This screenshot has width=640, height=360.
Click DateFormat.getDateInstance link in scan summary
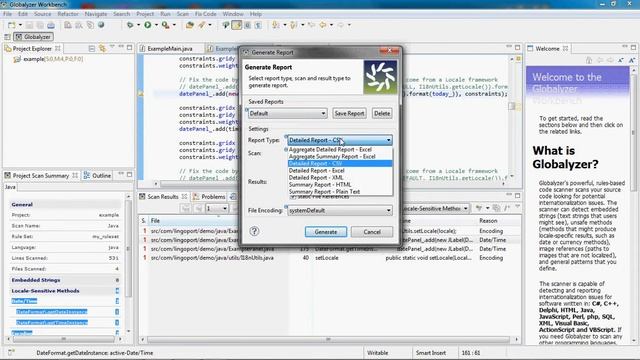pos(52,311)
